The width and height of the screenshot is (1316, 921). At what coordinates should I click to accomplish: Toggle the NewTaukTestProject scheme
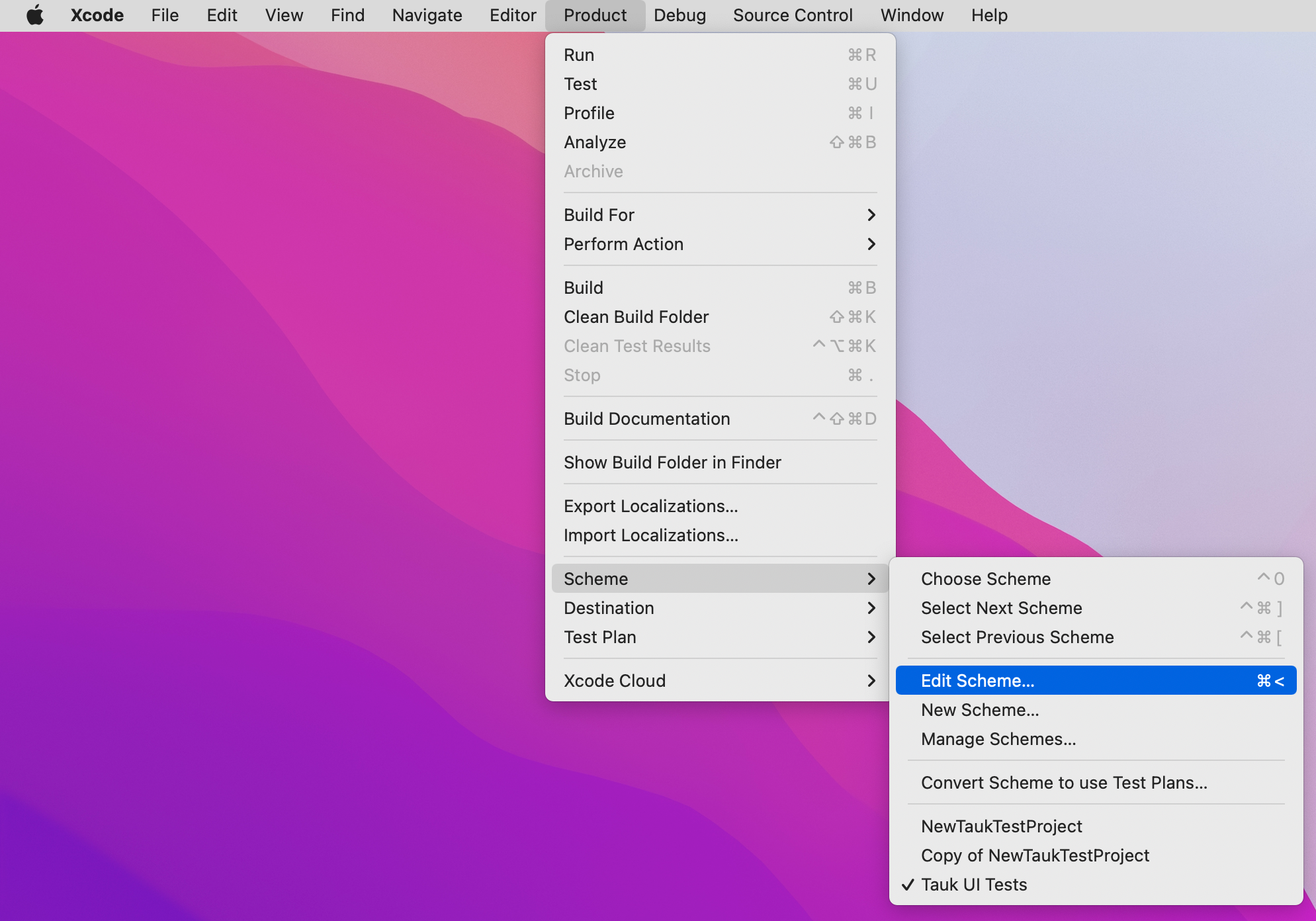[1001, 826]
